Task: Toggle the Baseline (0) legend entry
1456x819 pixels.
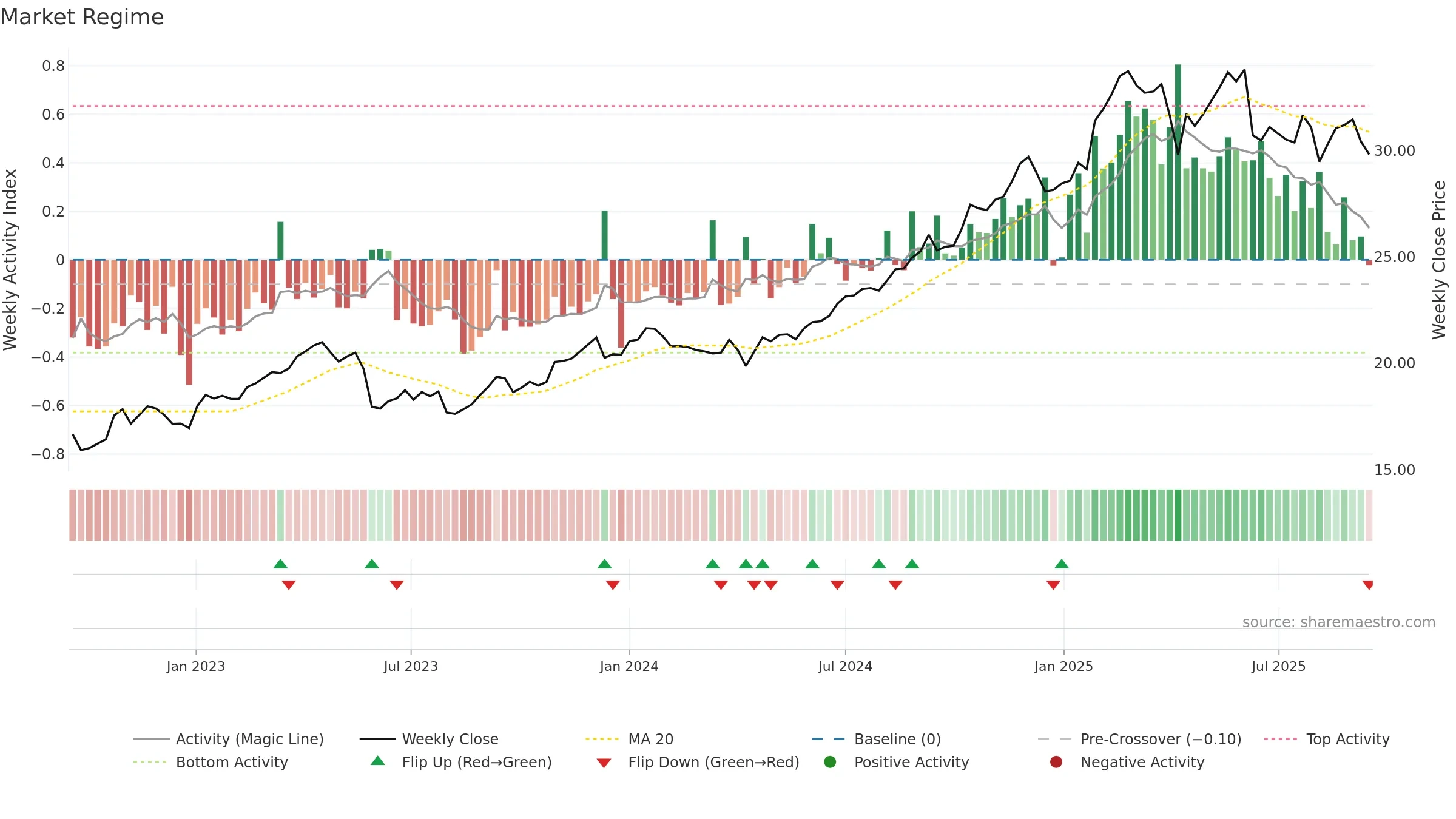Action: pos(876,739)
